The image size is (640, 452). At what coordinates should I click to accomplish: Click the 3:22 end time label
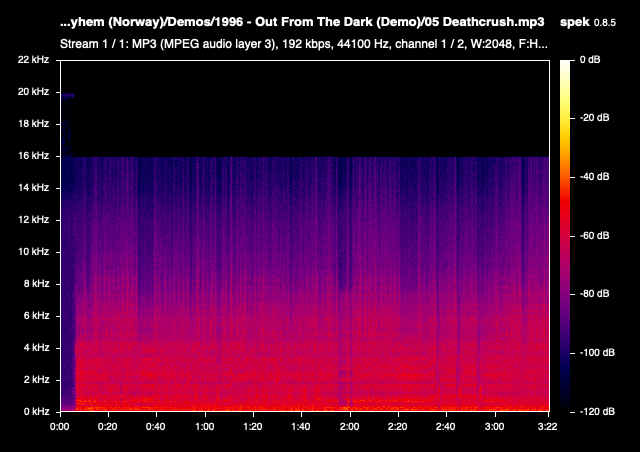(547, 427)
